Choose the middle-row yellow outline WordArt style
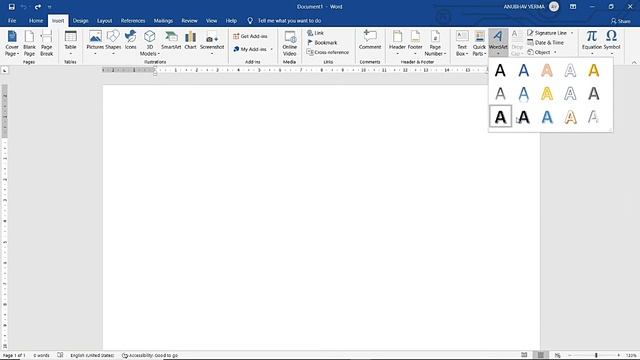The height and width of the screenshot is (360, 640). pos(547,94)
